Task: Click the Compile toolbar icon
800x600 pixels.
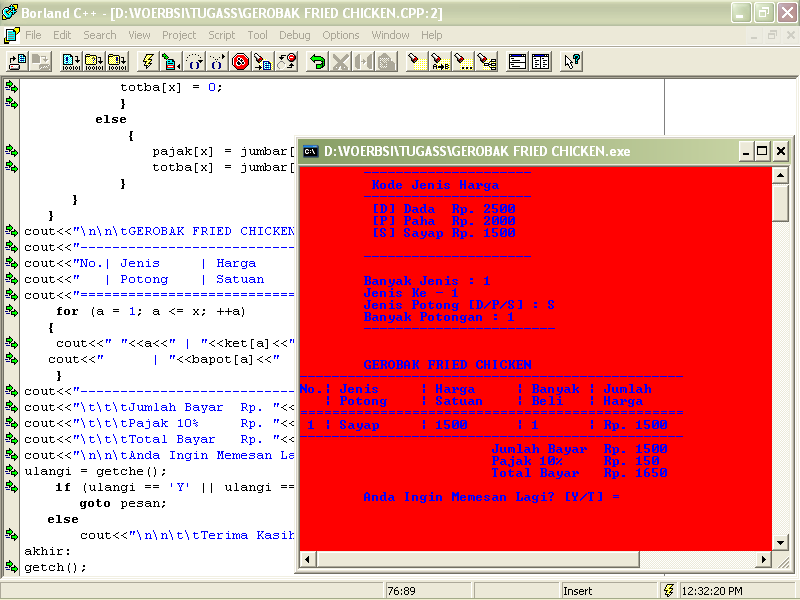Action: coord(70,62)
